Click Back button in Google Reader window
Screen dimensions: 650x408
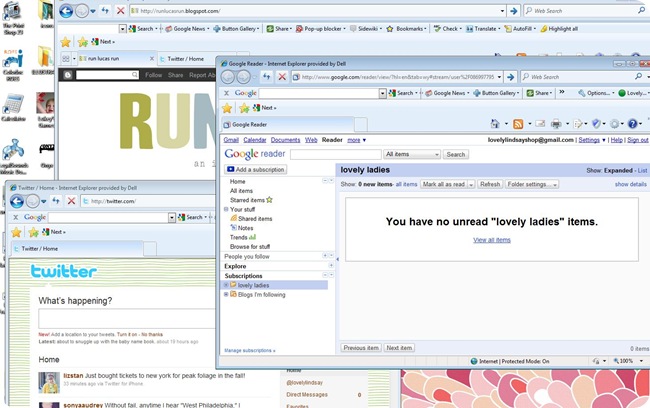point(228,77)
